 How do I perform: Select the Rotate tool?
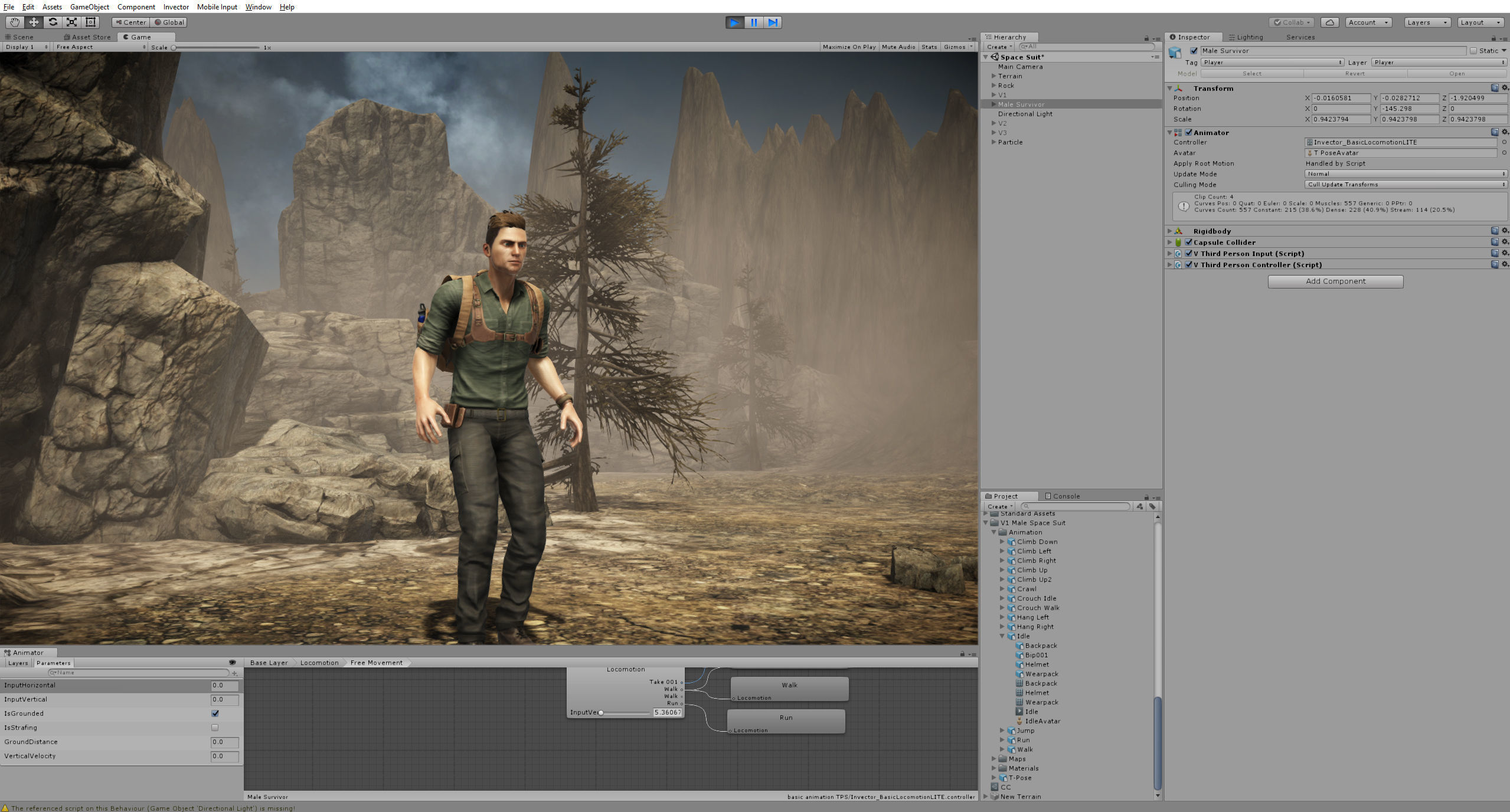(53, 22)
